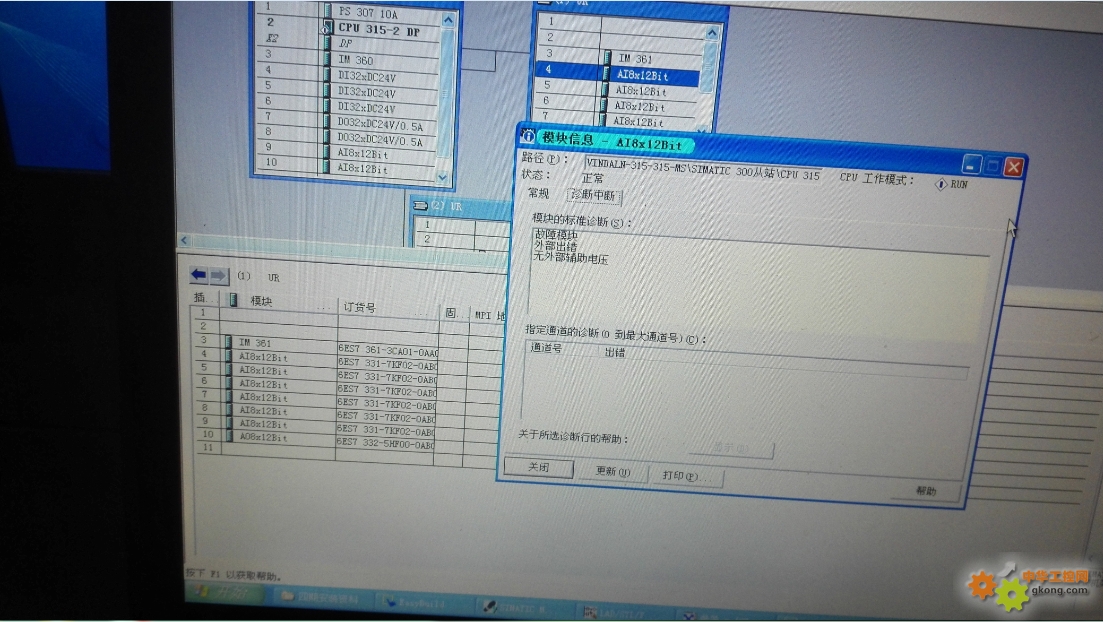Open the SIMATIC Manager taskbar item
The width and height of the screenshot is (1103, 622).
pyautogui.click(x=521, y=607)
